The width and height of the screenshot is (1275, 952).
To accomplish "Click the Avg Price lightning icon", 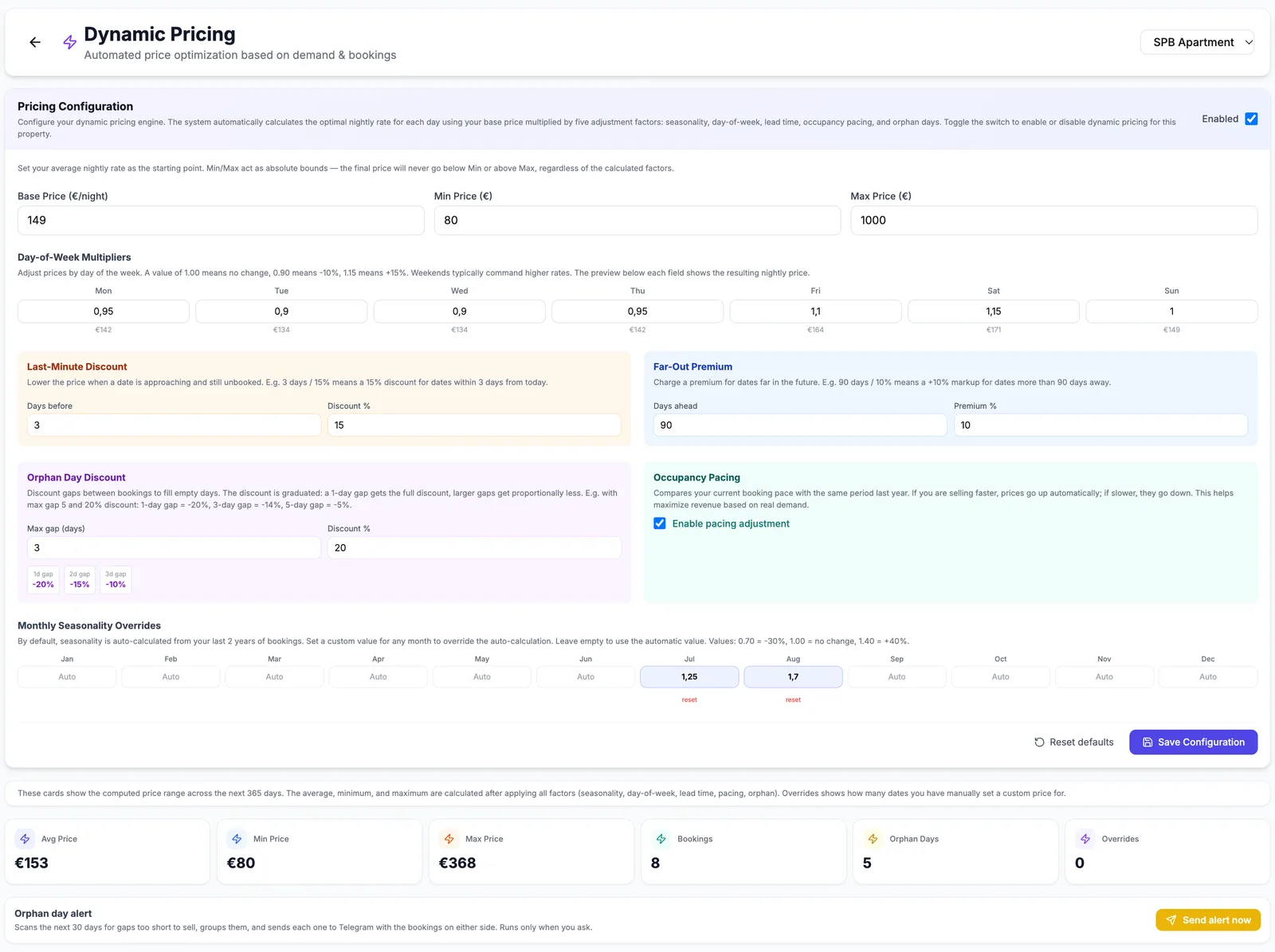I will coord(25,839).
